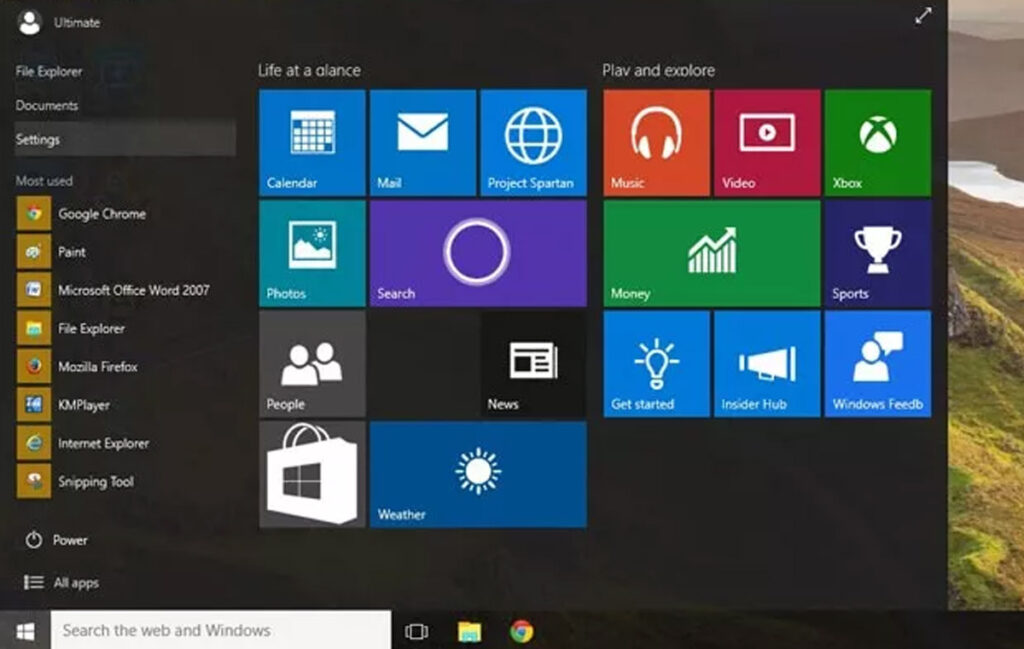
Task: Select Settings from the sidebar
Action: pos(40,139)
